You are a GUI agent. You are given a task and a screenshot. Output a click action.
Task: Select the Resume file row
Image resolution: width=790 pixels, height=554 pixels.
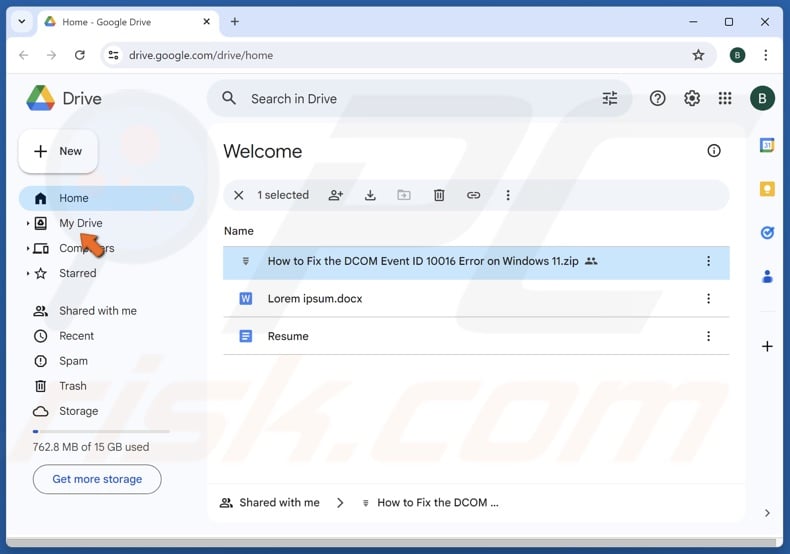(x=476, y=336)
